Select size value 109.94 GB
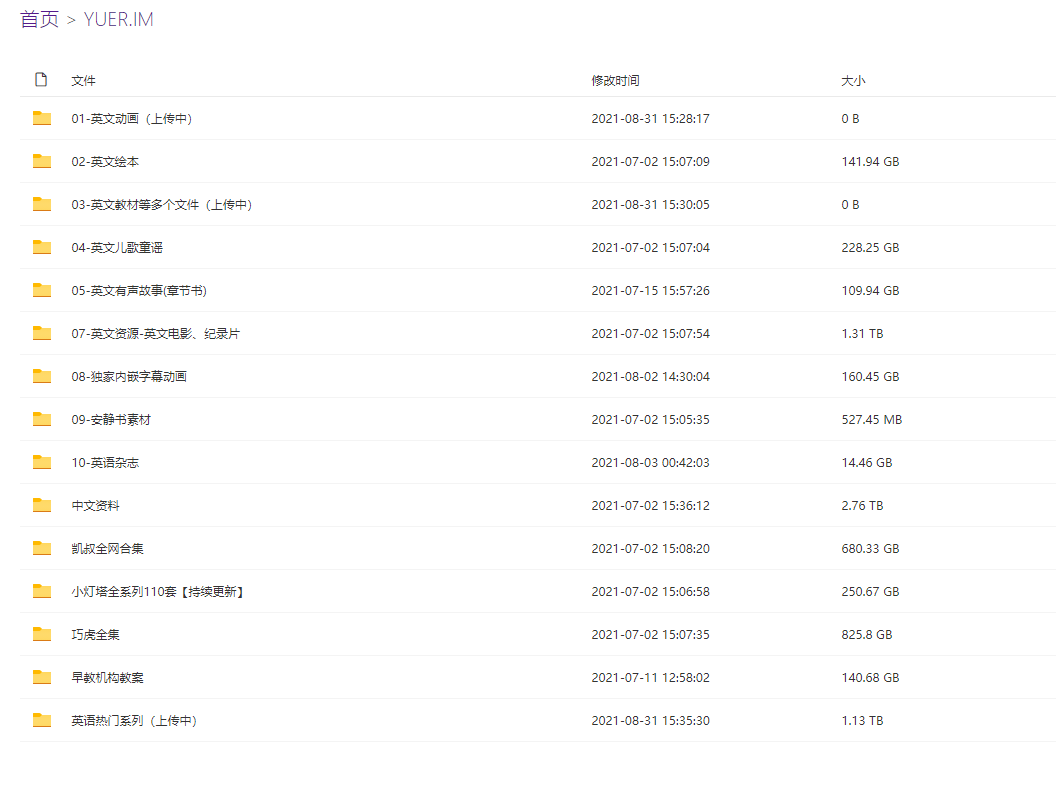This screenshot has height=804, width=1062. click(x=870, y=291)
